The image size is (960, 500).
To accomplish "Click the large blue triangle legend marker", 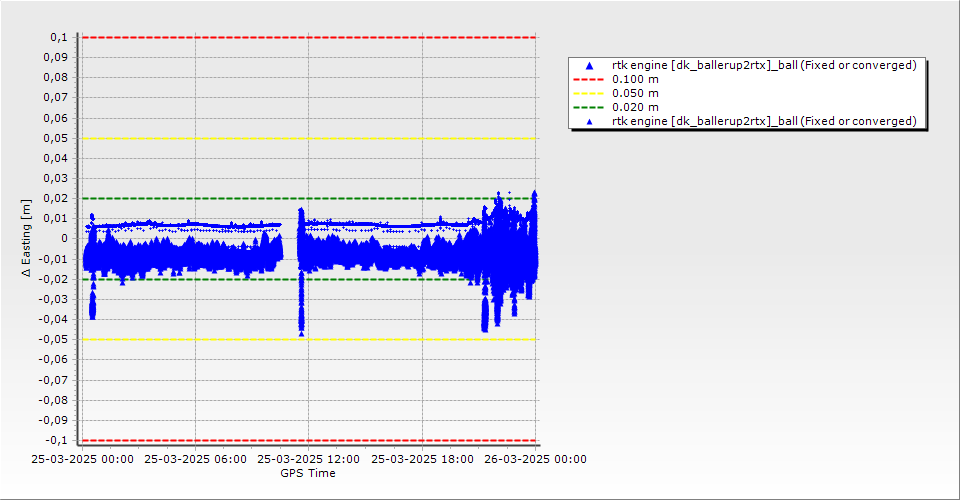I will coord(589,65).
